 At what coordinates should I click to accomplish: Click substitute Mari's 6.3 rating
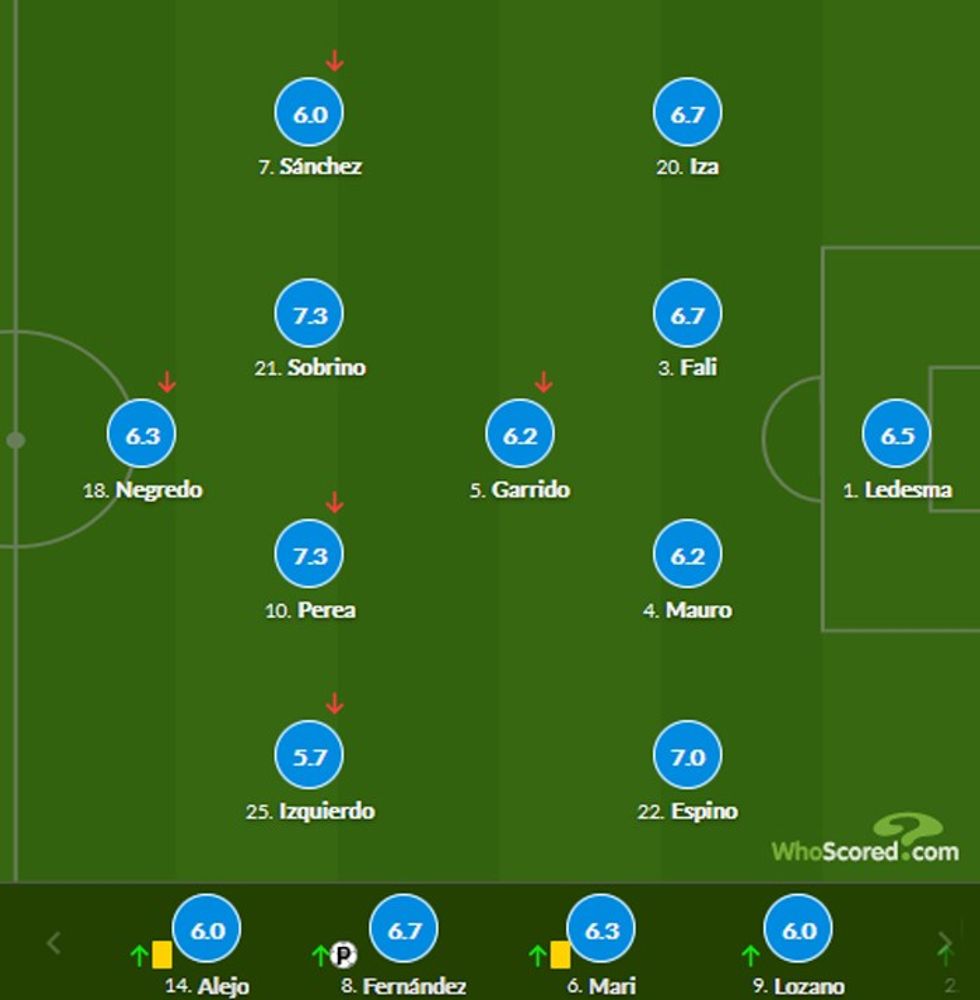tap(601, 930)
